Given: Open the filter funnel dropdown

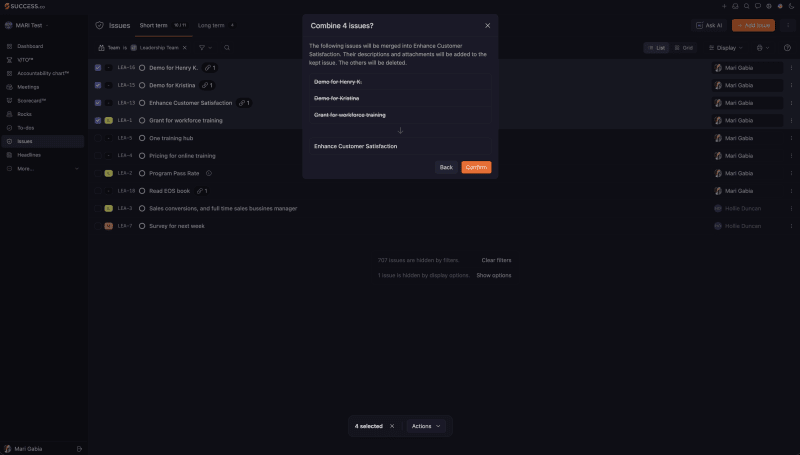Looking at the screenshot, I should point(205,48).
